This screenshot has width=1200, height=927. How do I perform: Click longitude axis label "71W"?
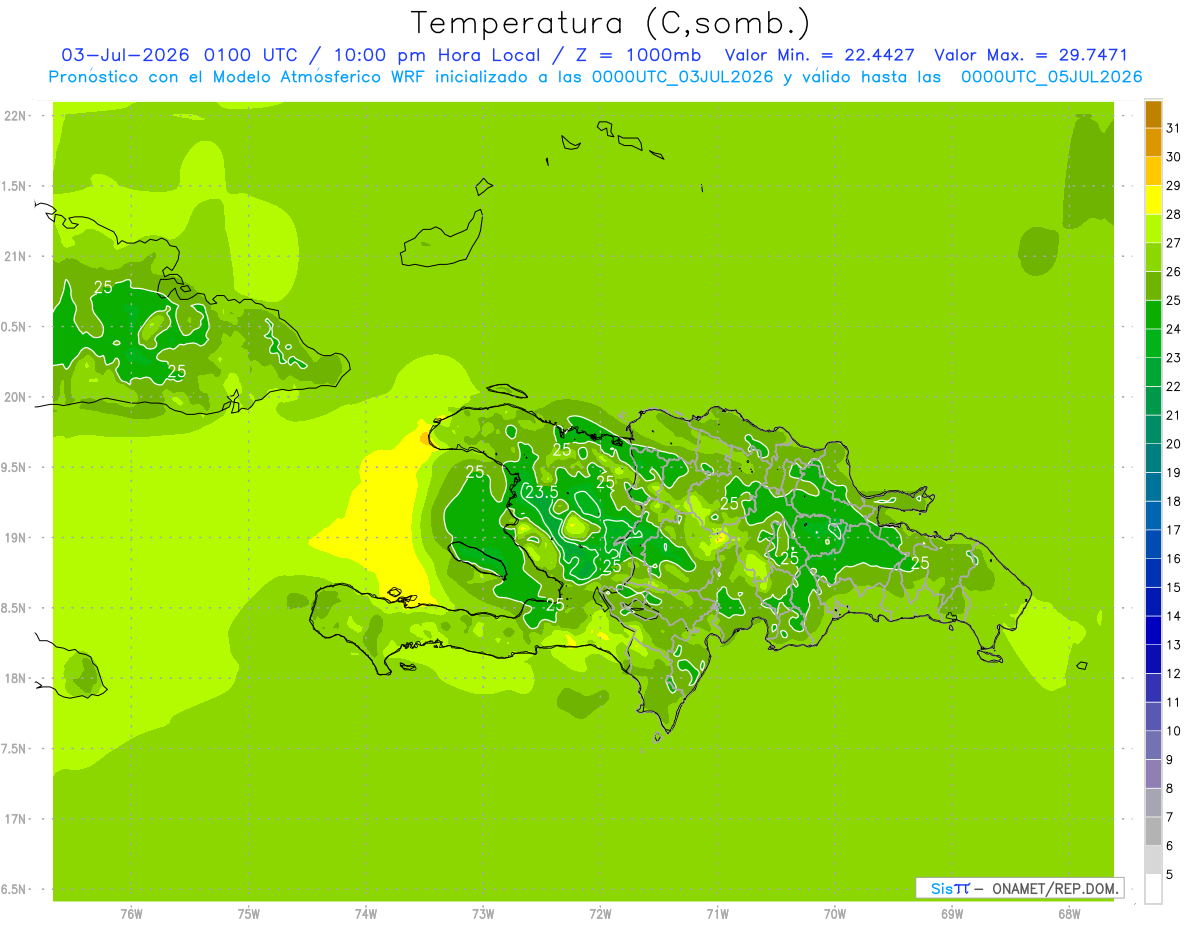click(717, 914)
